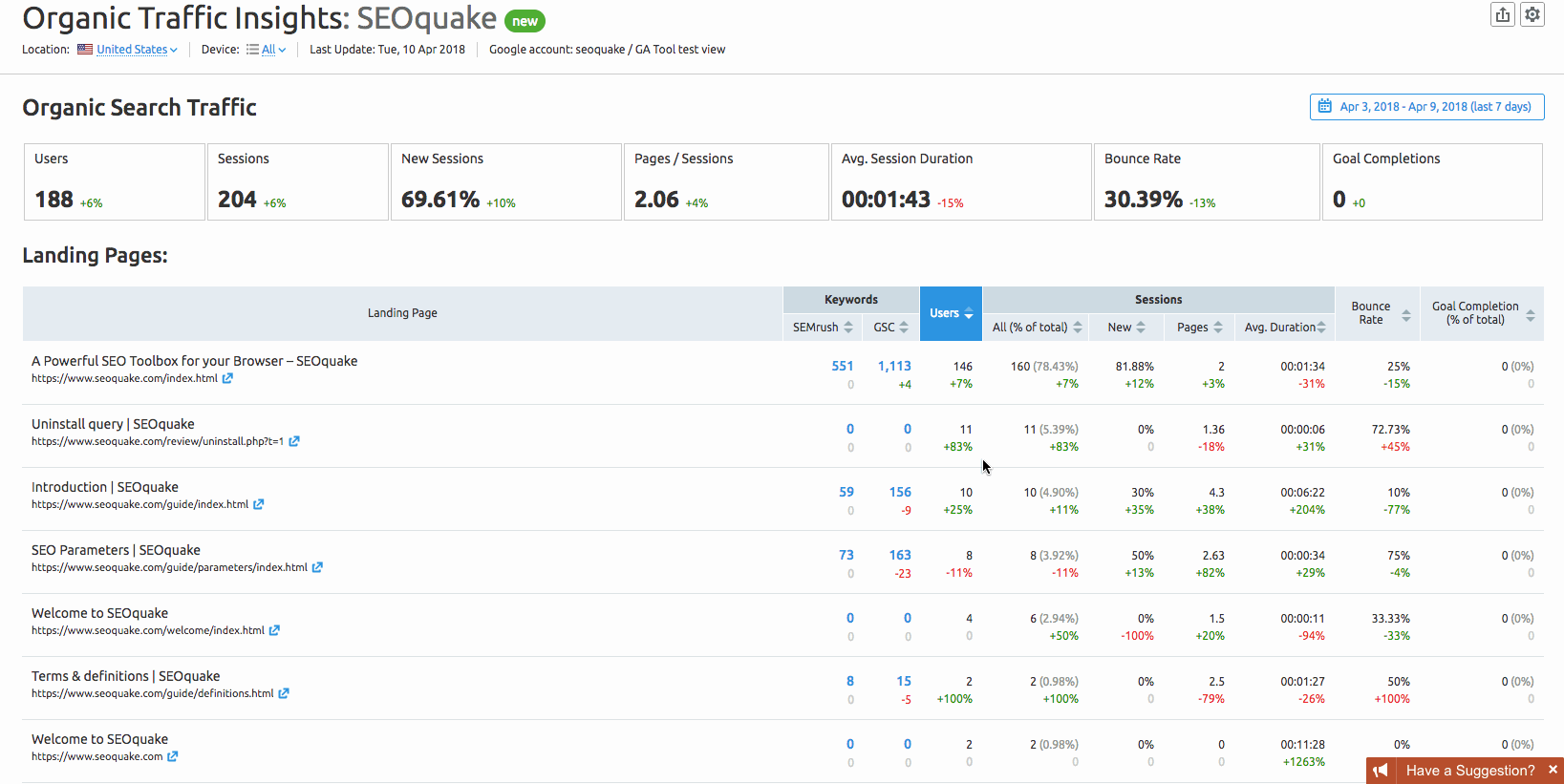Open SEMrush keywords 551 link
This screenshot has height=784, width=1564.
(x=843, y=366)
